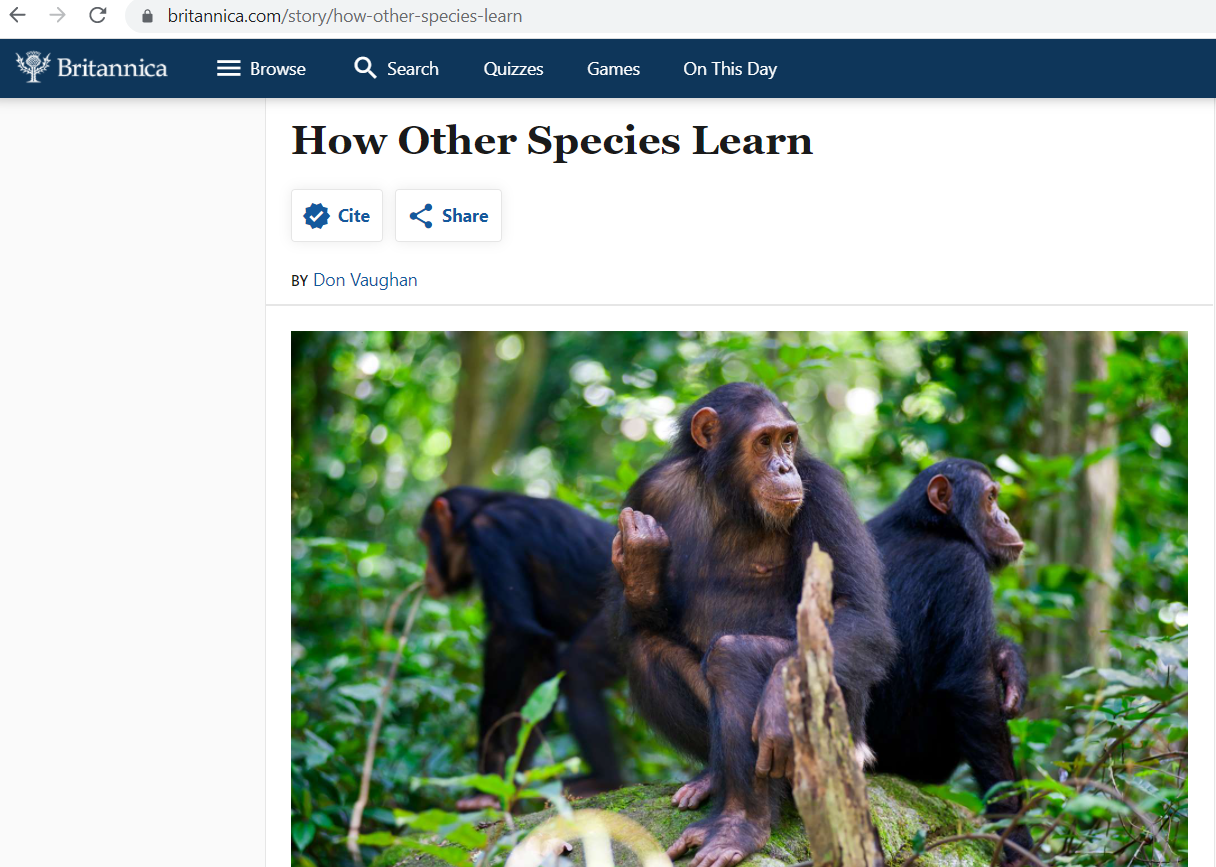Expand the Browse navigation menu label
Viewport: 1216px width, 867px height.
(278, 69)
